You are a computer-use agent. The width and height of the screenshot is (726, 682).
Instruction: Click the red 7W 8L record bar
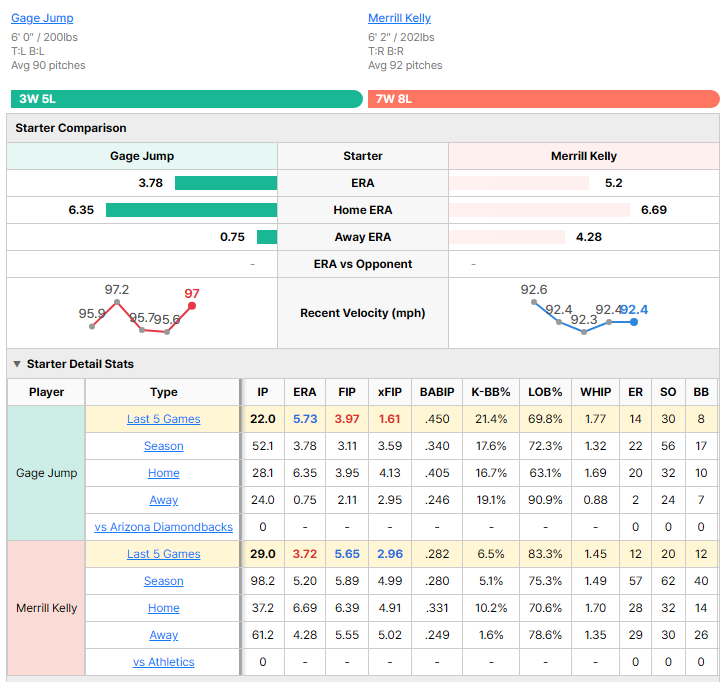pos(544,99)
